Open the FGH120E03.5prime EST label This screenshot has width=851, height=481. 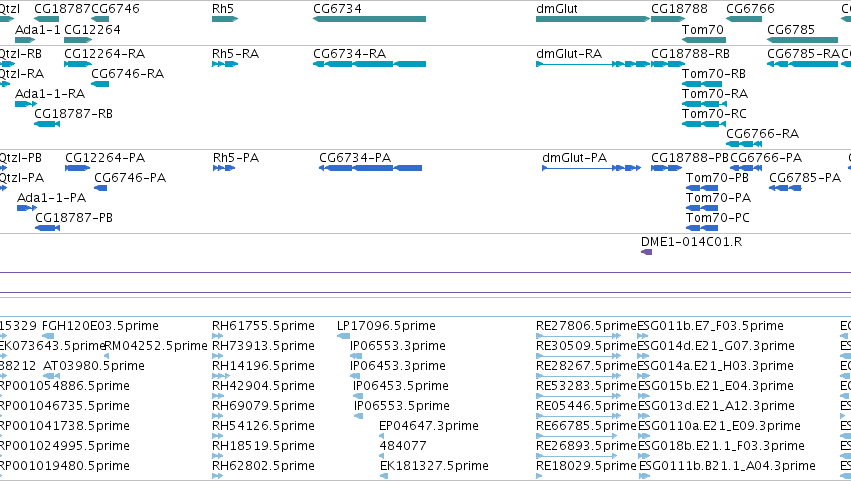tap(100, 326)
